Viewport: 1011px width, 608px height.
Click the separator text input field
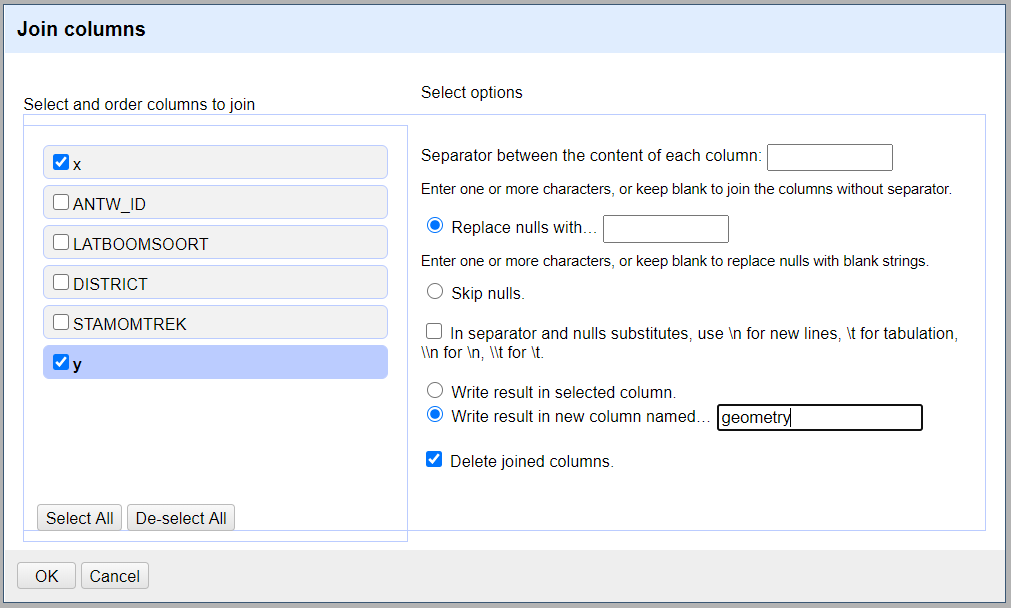coord(829,157)
